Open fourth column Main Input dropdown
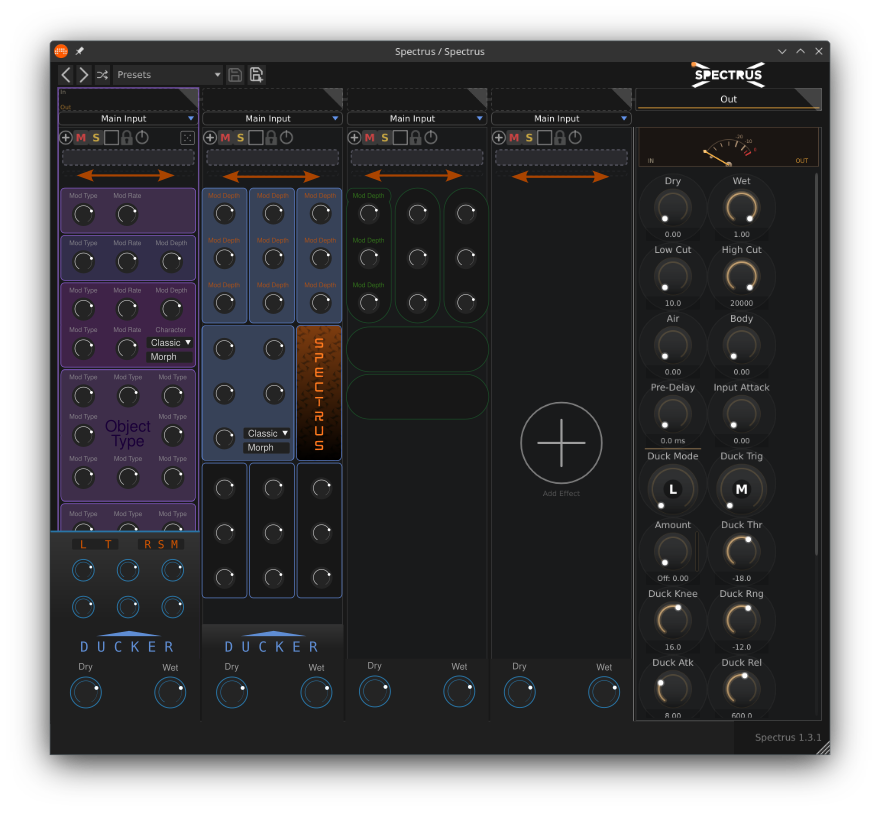Image resolution: width=880 pixels, height=814 pixels. click(561, 118)
